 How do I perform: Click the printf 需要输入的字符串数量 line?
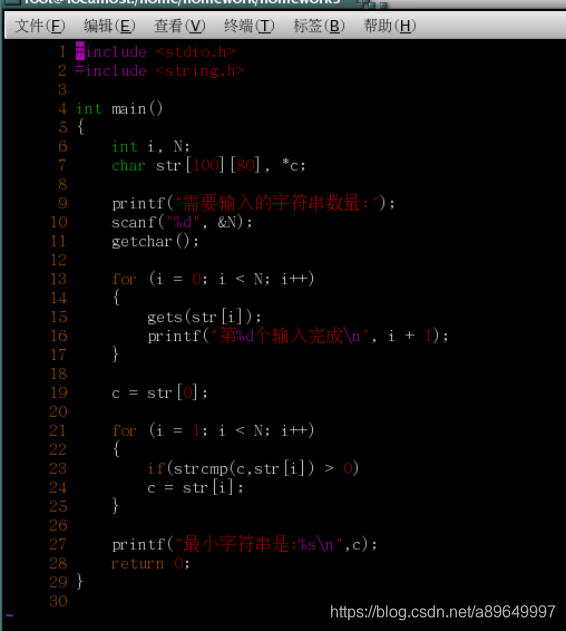click(253, 203)
